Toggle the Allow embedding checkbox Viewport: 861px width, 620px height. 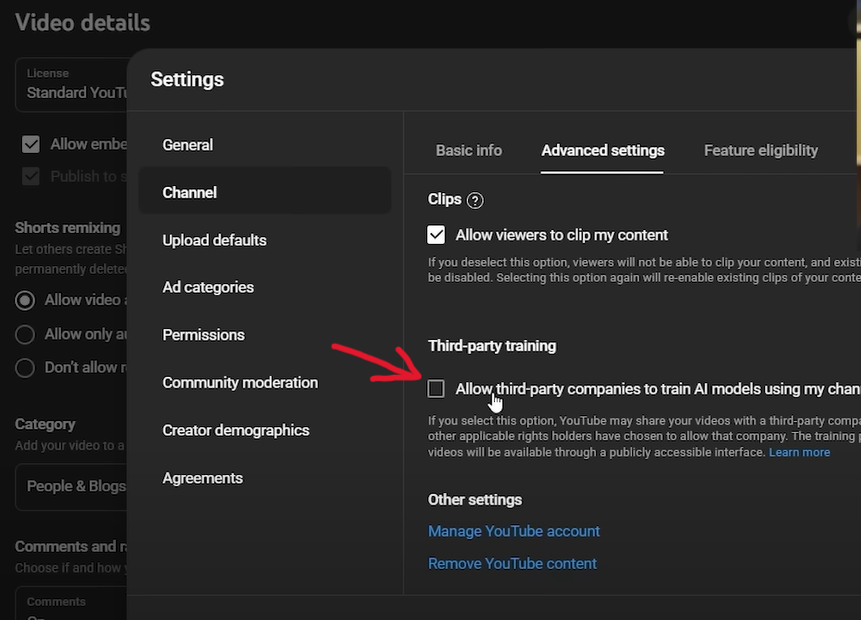coord(31,144)
